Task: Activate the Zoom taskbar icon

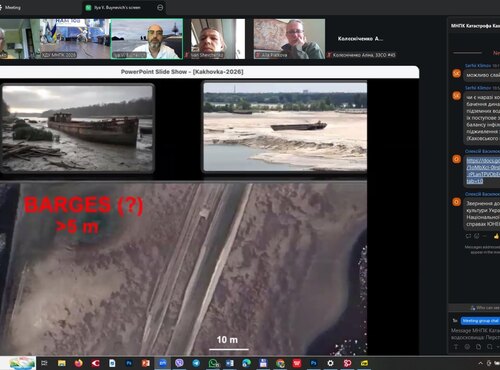Action: (163, 363)
